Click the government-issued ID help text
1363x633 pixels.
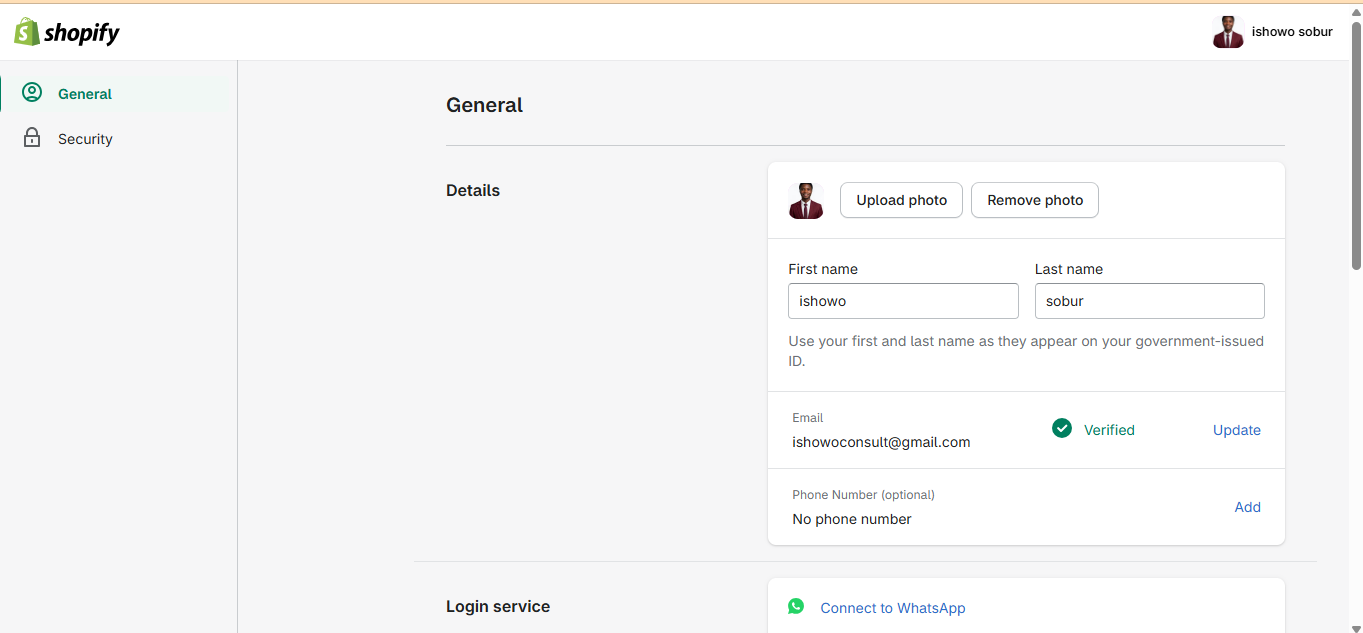click(1026, 351)
